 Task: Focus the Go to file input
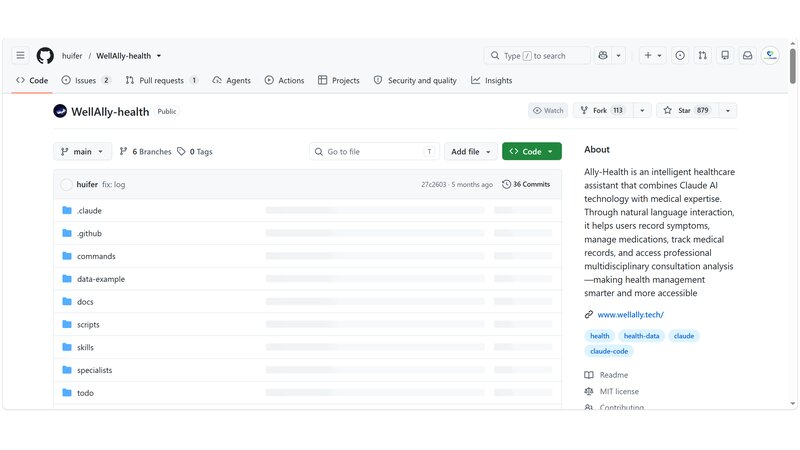(374, 152)
